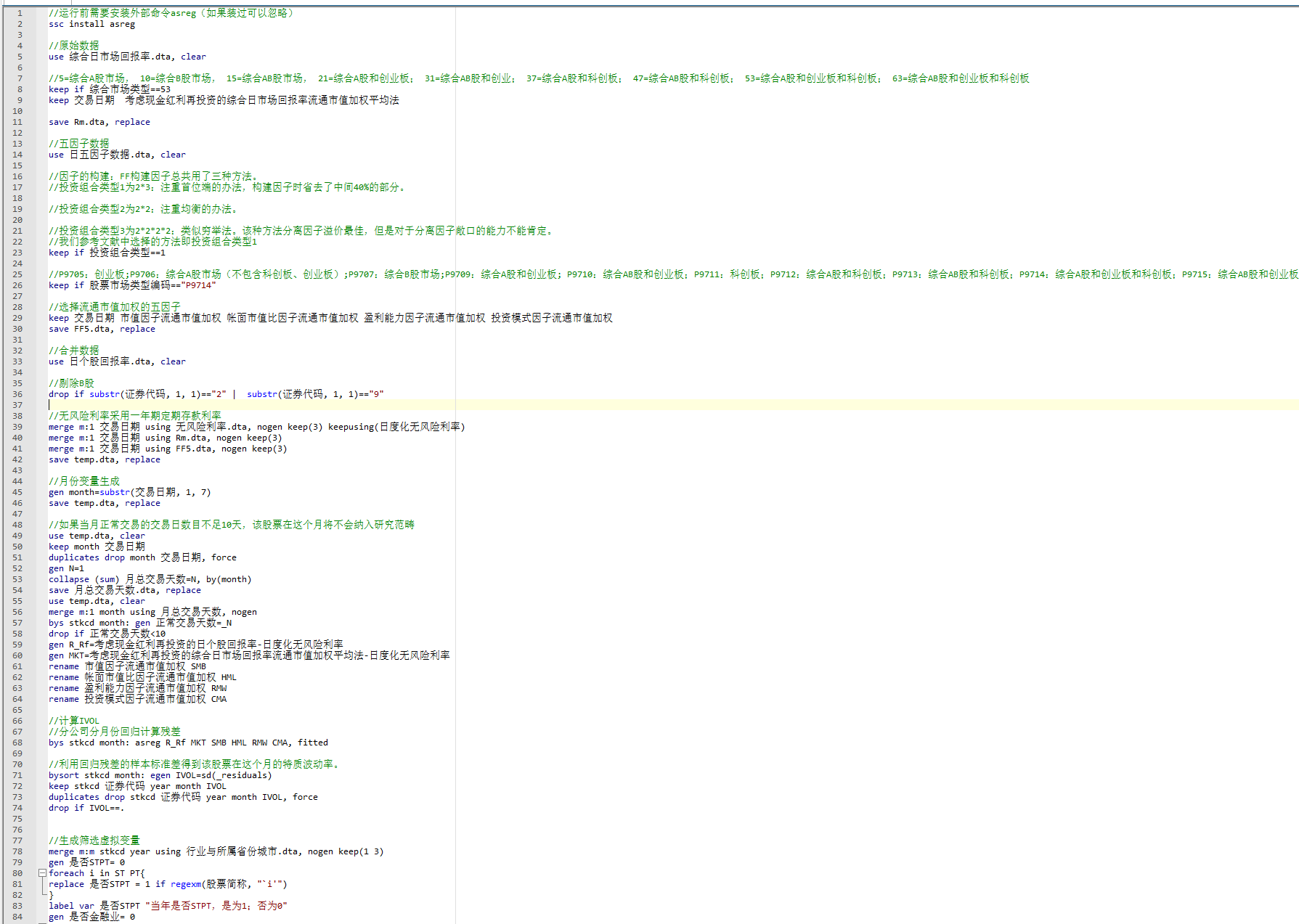The image size is (1299, 924).
Task: Click the comment "//剔除B股"
Action: tap(71, 383)
